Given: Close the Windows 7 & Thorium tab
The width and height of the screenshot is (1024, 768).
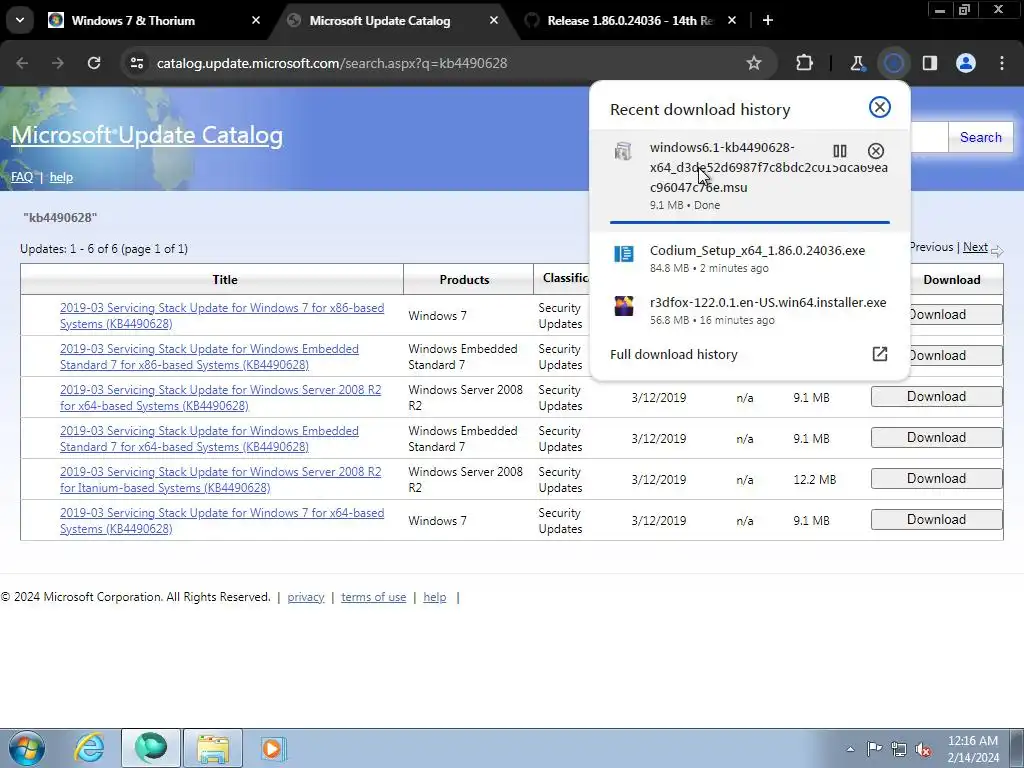Looking at the screenshot, I should (256, 20).
